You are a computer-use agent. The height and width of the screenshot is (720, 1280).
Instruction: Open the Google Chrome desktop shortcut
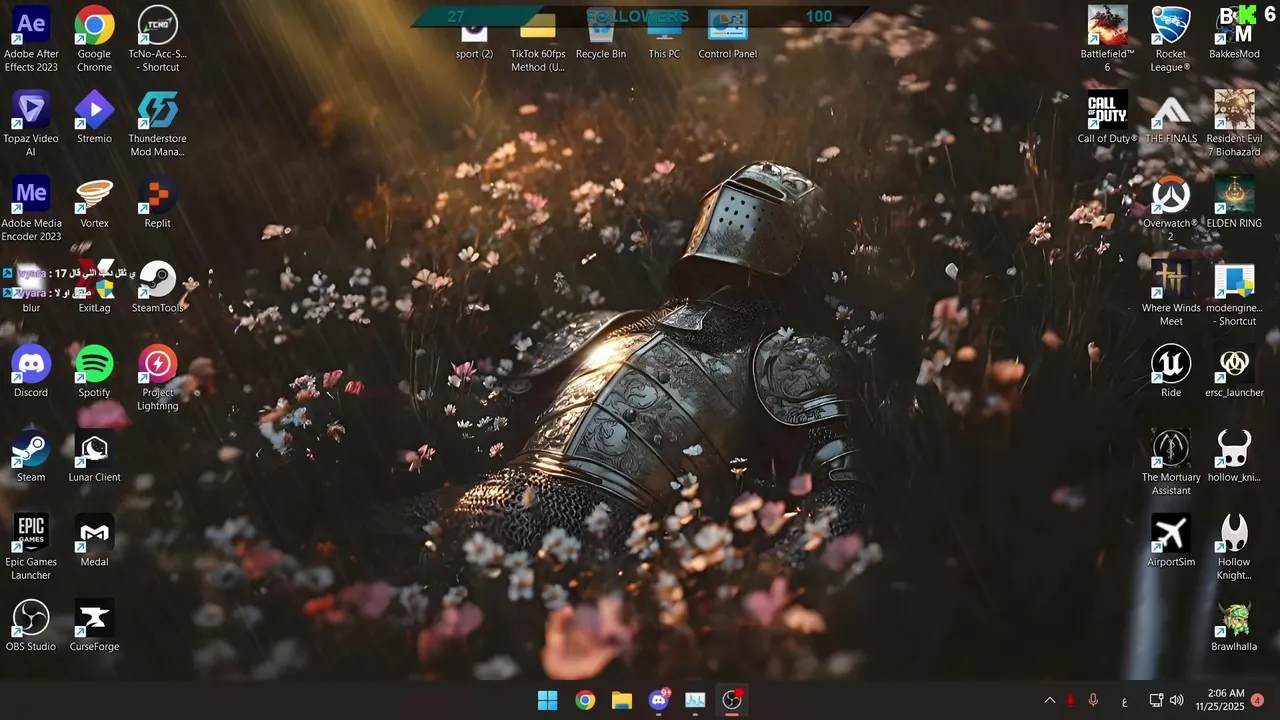point(94,40)
